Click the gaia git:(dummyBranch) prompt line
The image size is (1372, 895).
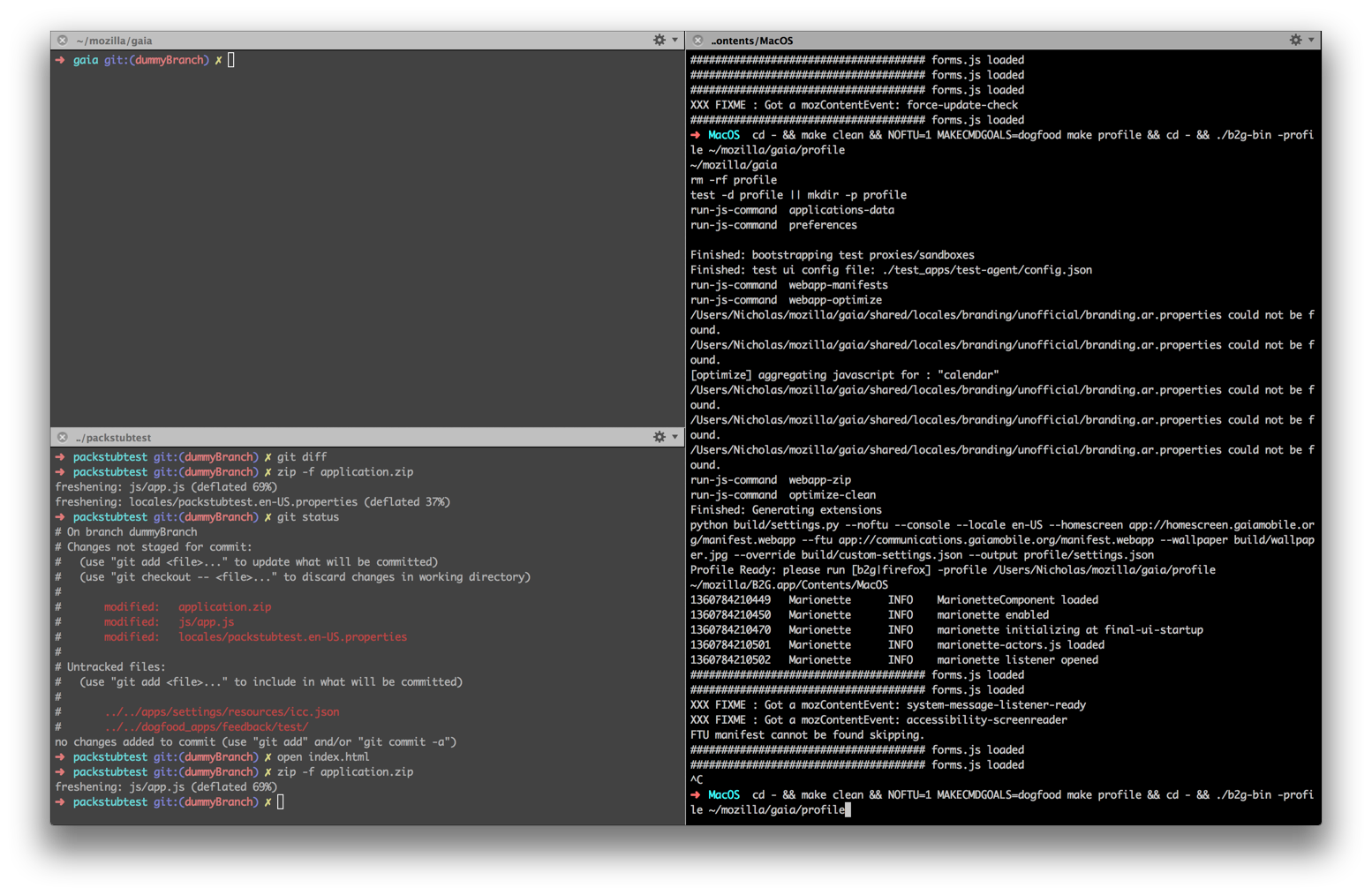tap(145, 60)
